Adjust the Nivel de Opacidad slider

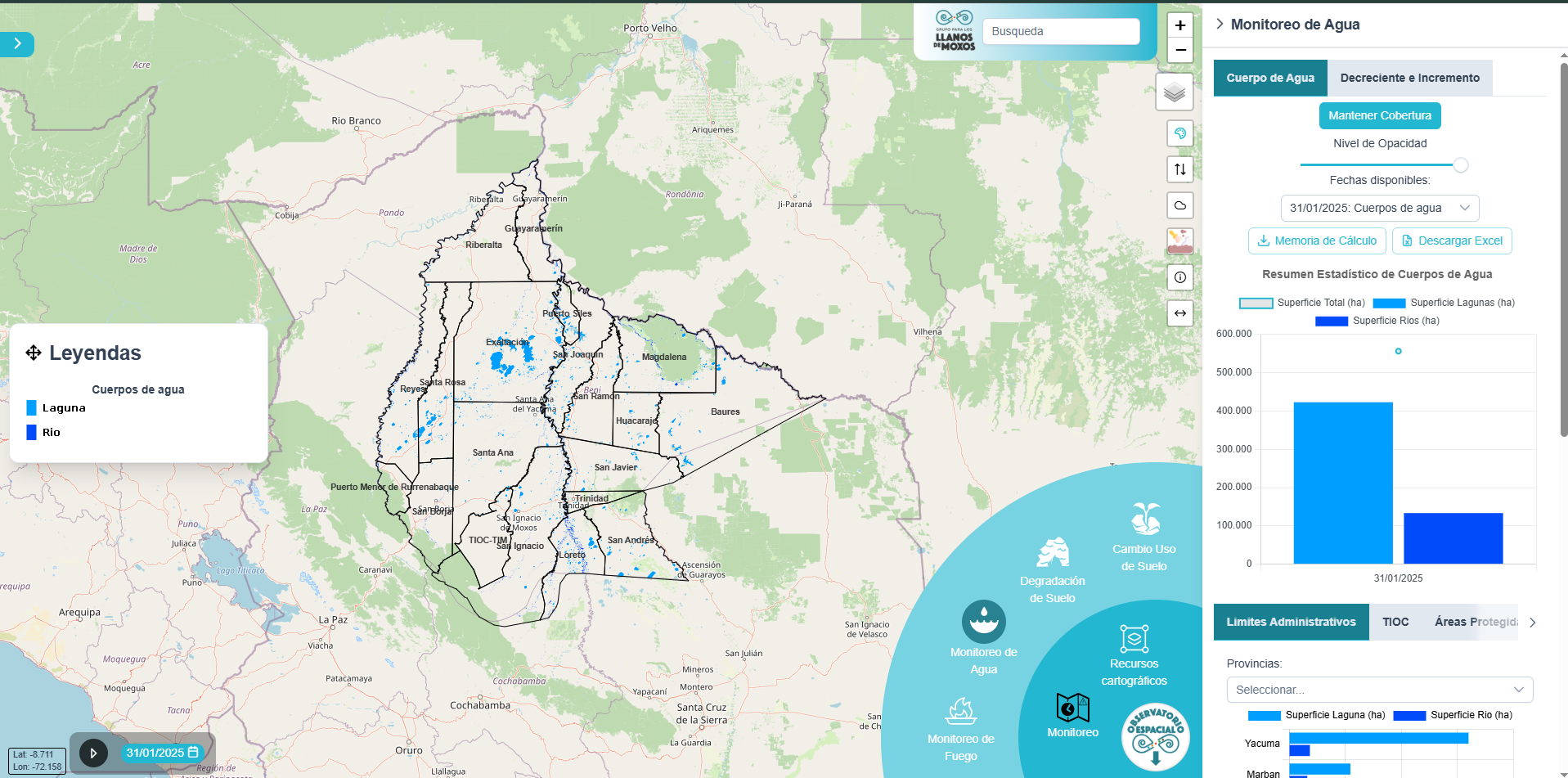(1460, 165)
